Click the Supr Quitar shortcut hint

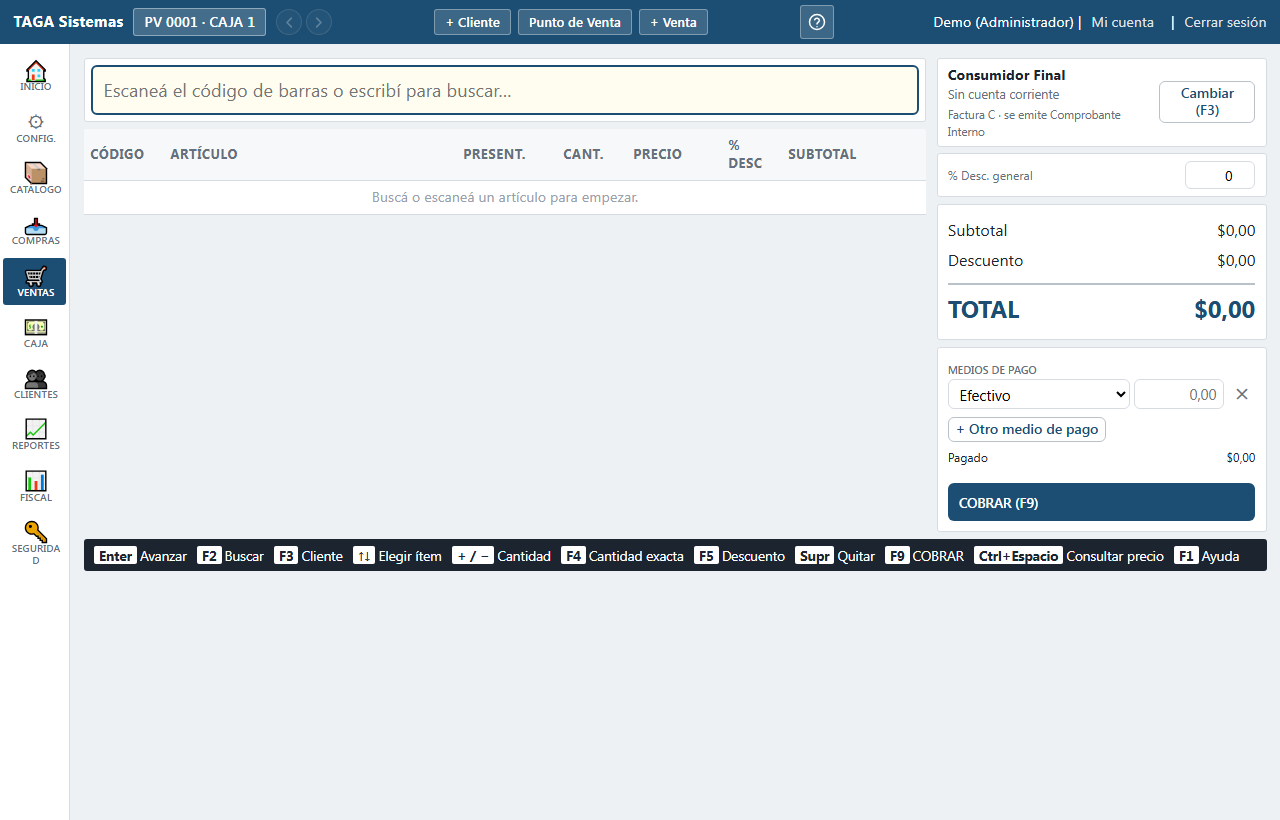click(835, 556)
